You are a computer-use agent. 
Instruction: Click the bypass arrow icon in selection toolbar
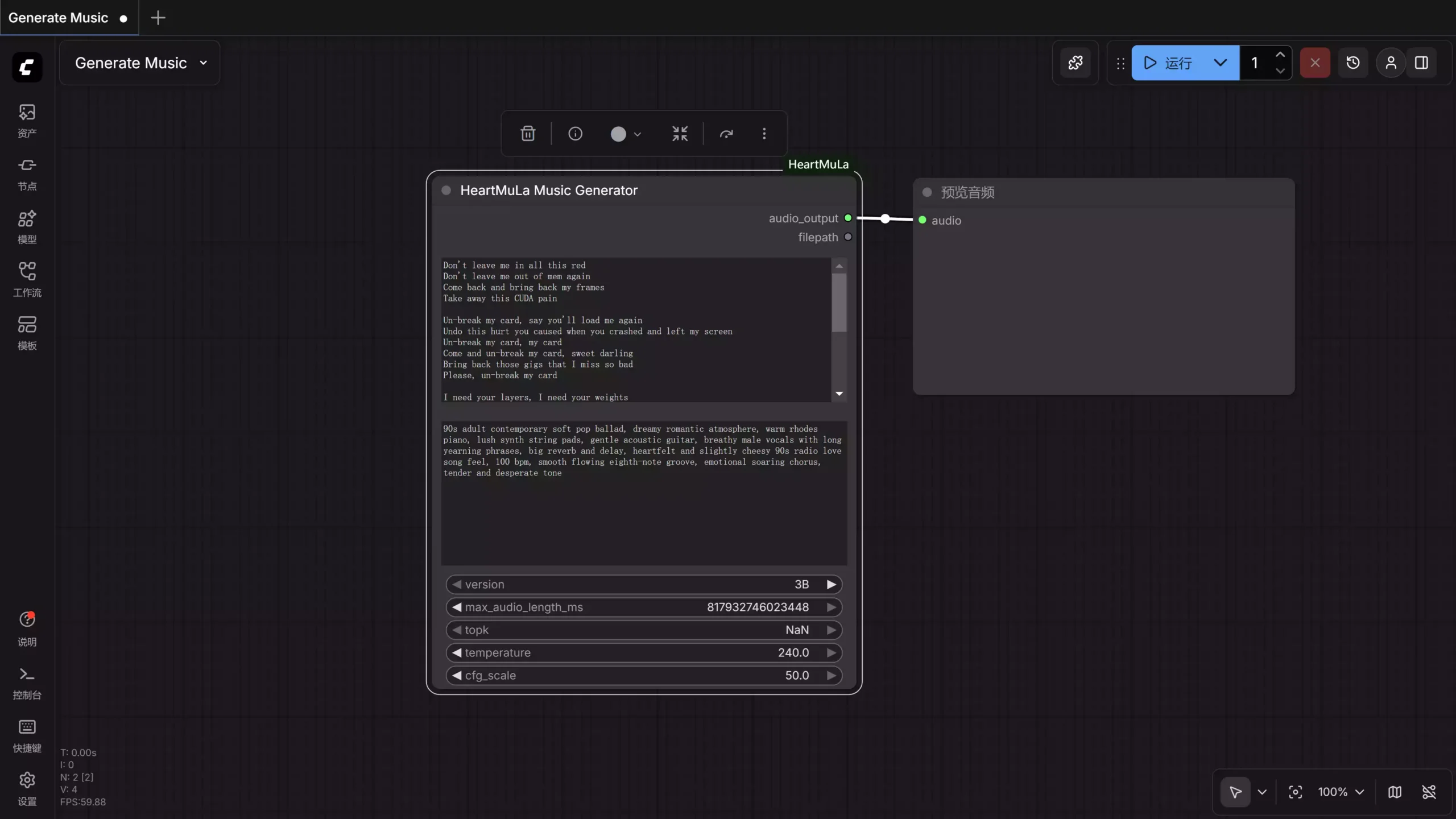(x=726, y=134)
